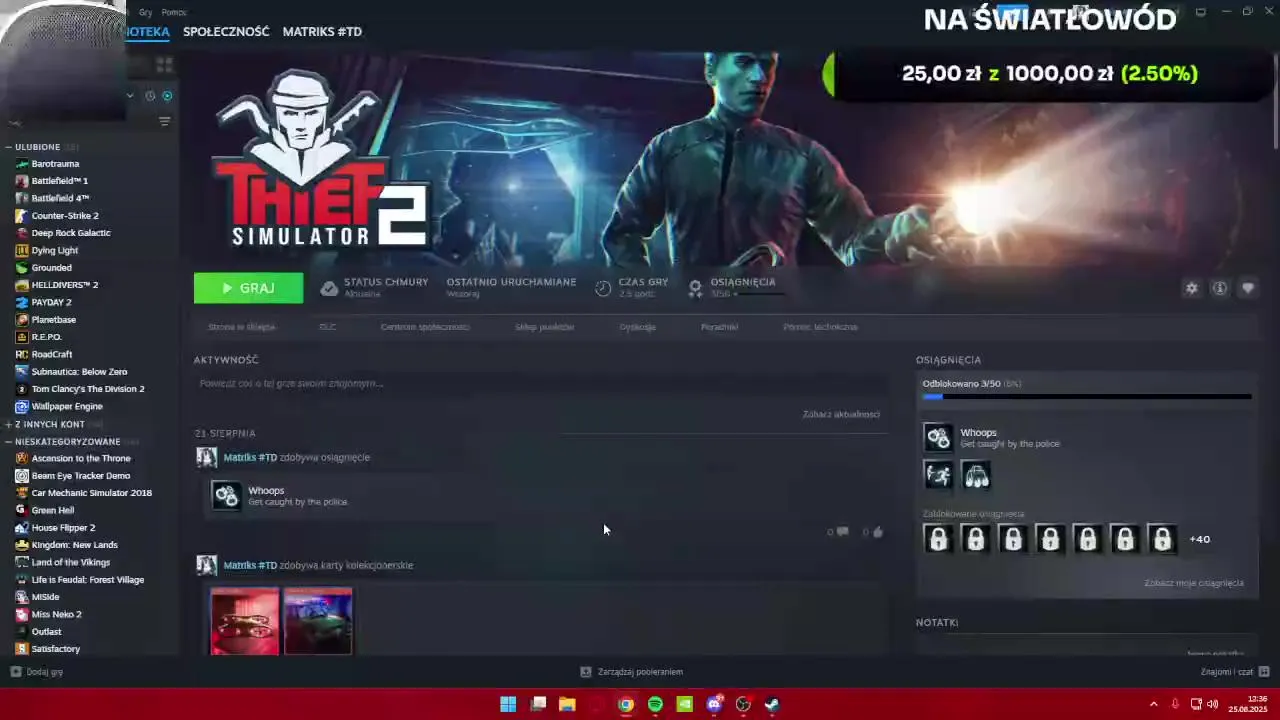Open the Poradniki tab
This screenshot has width=1280, height=720.
719,327
